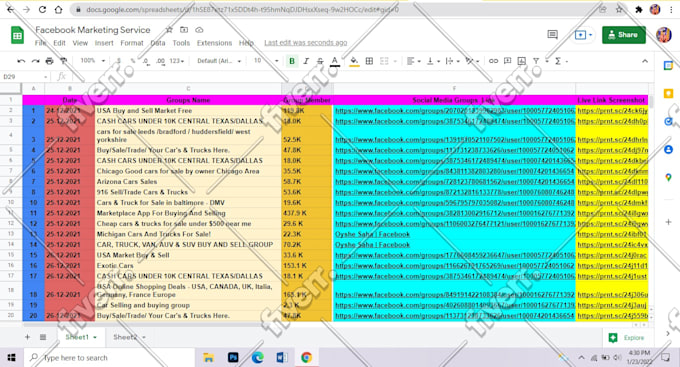Click the Insert comment icon in toolbar

click(507, 61)
